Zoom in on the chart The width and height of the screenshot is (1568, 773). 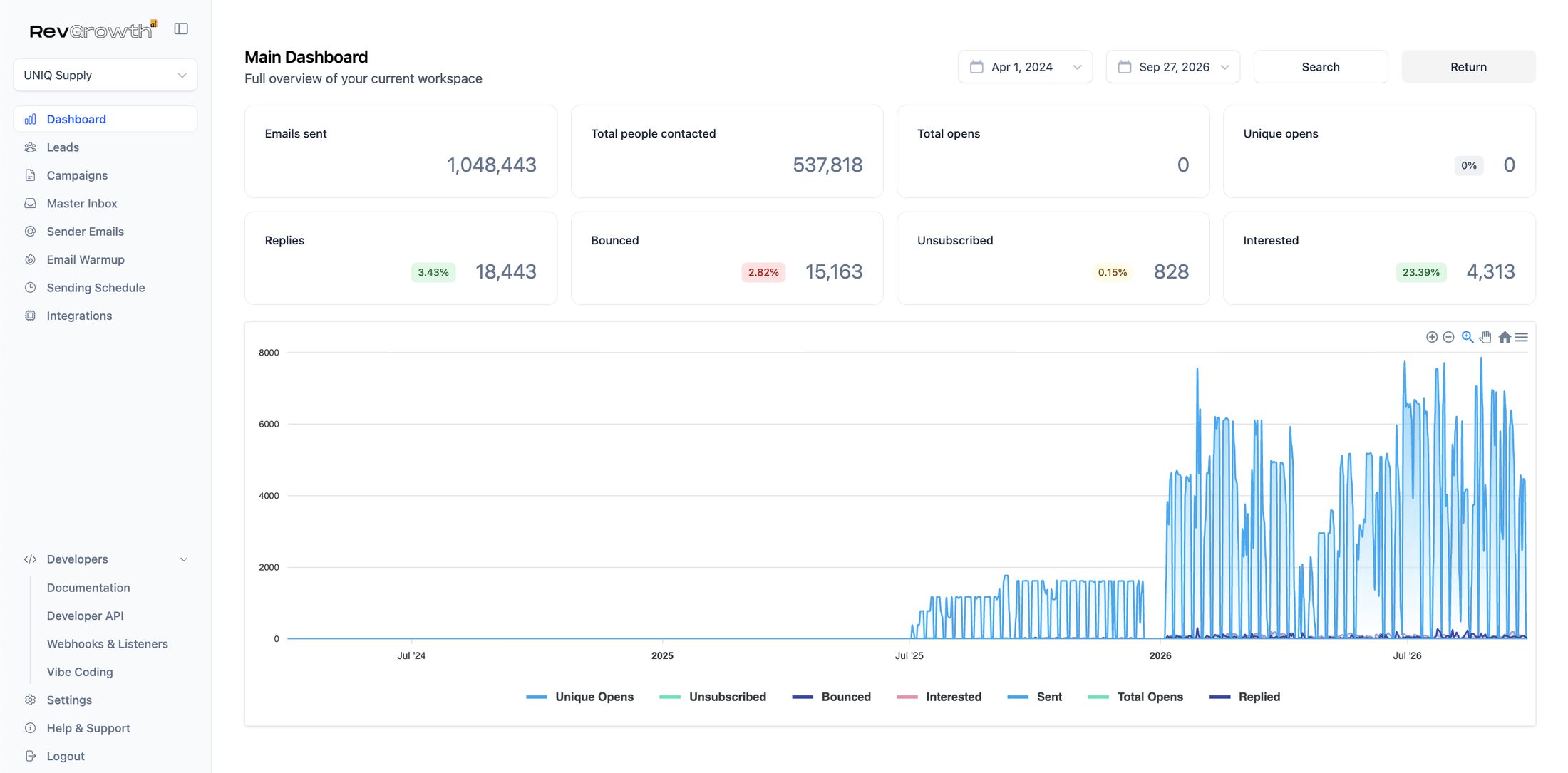coord(1431,337)
